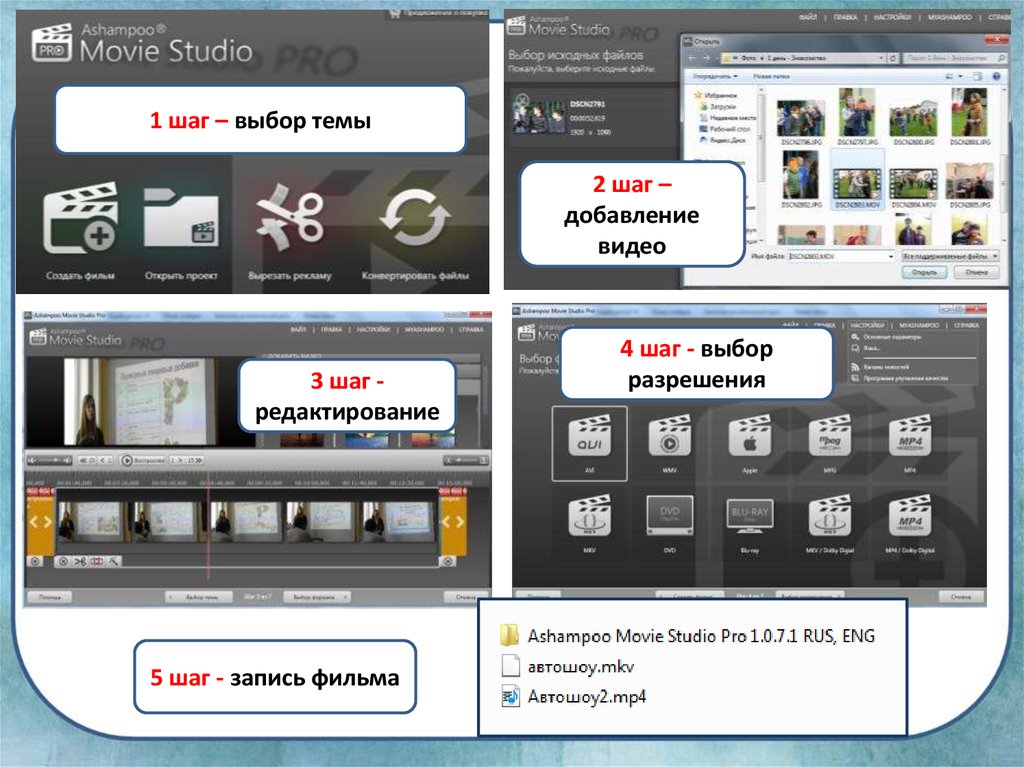Choose Каналы новостей from the Настройки menu
The image size is (1024, 767).
coord(886,367)
